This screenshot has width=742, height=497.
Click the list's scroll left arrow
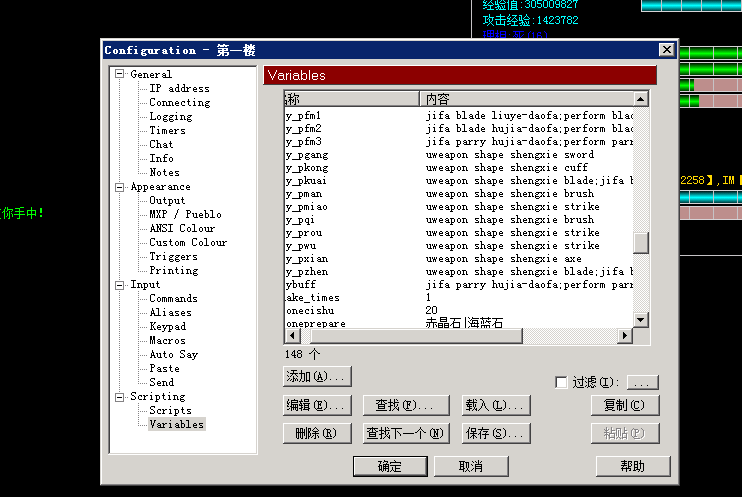(x=292, y=336)
